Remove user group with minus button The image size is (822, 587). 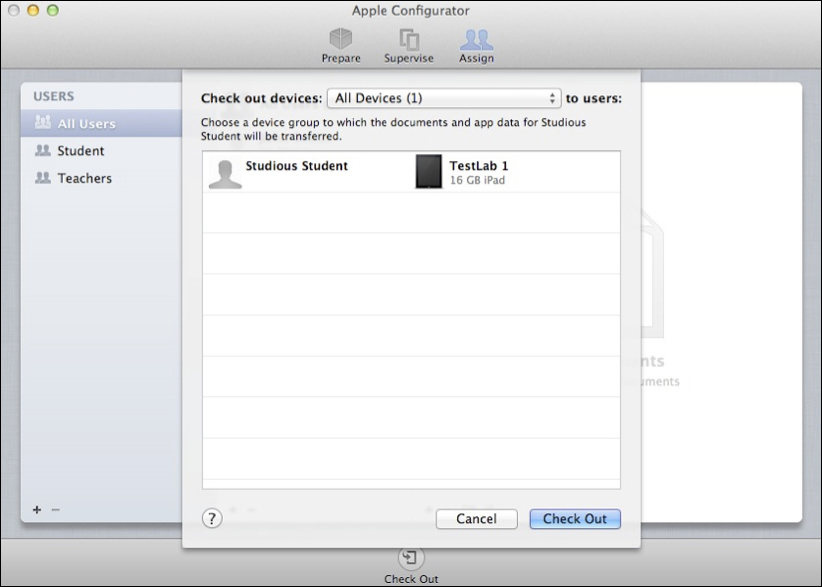pyautogui.click(x=56, y=509)
